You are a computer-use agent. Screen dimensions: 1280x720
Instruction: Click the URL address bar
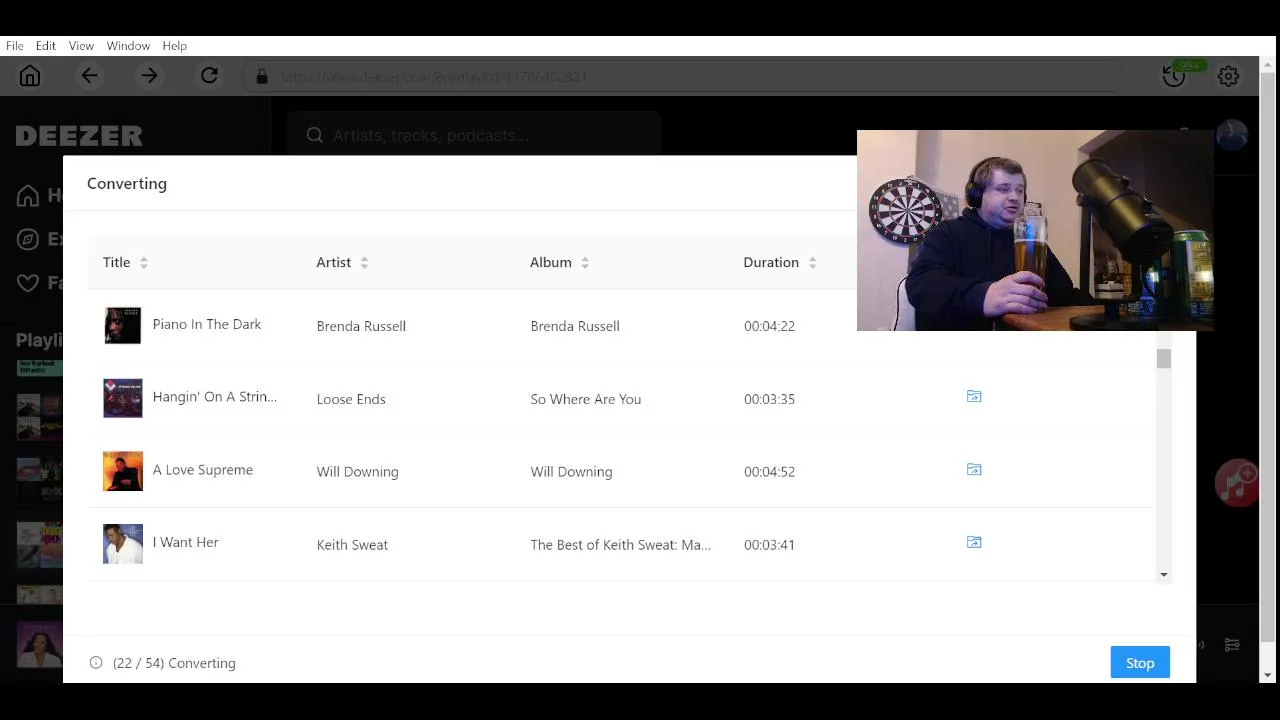point(683,77)
